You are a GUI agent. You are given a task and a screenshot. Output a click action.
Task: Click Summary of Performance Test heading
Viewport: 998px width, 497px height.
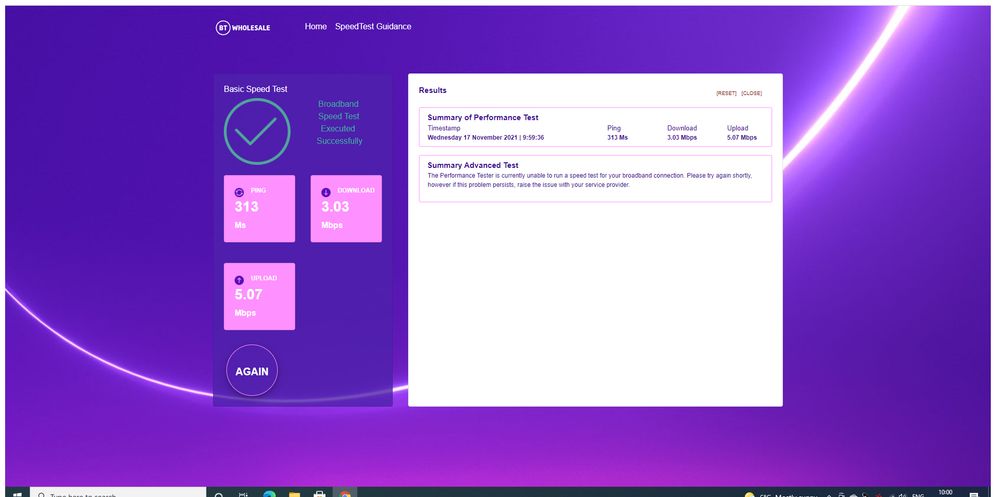point(483,118)
